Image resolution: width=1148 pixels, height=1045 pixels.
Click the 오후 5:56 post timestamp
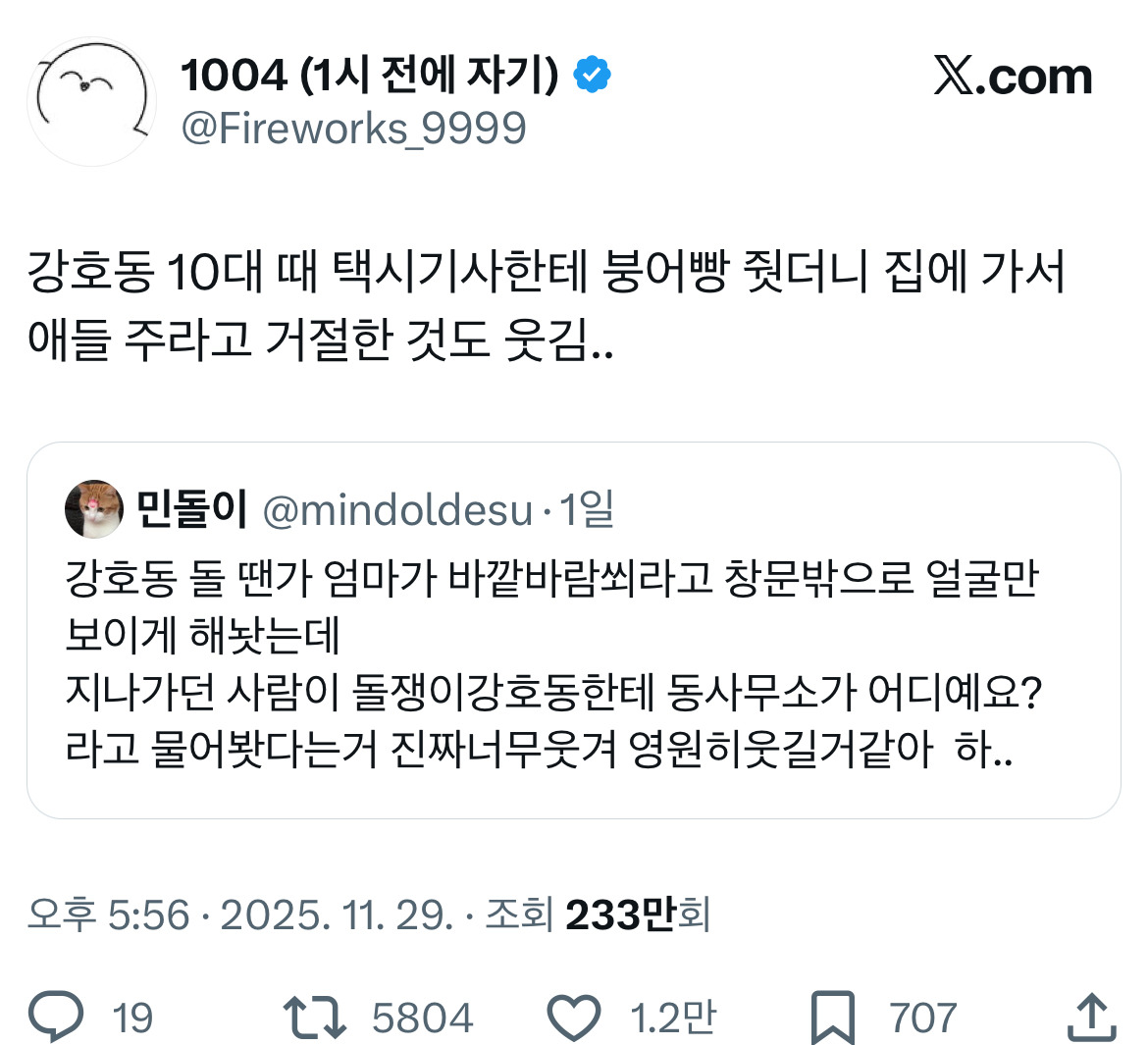pyautogui.click(x=108, y=915)
